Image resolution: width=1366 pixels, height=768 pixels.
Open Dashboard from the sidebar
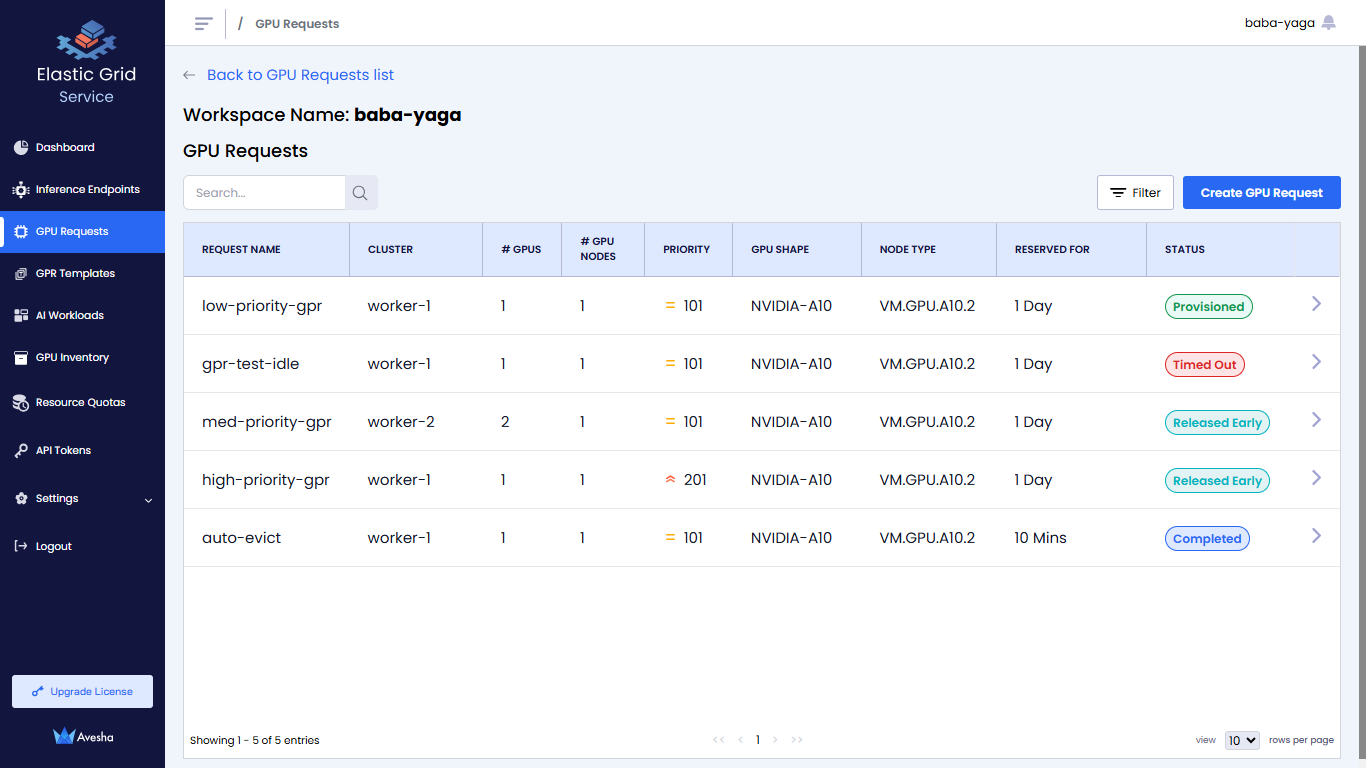(x=65, y=148)
